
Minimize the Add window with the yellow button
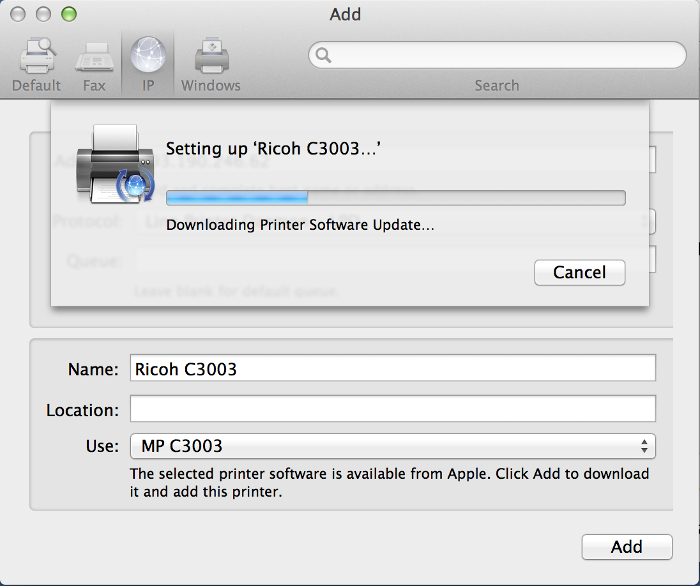(44, 14)
